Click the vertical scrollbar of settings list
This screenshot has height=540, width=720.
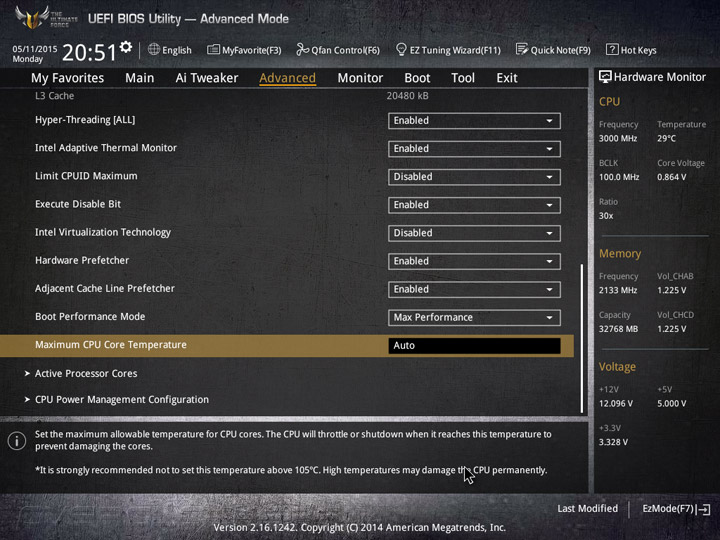coord(582,338)
